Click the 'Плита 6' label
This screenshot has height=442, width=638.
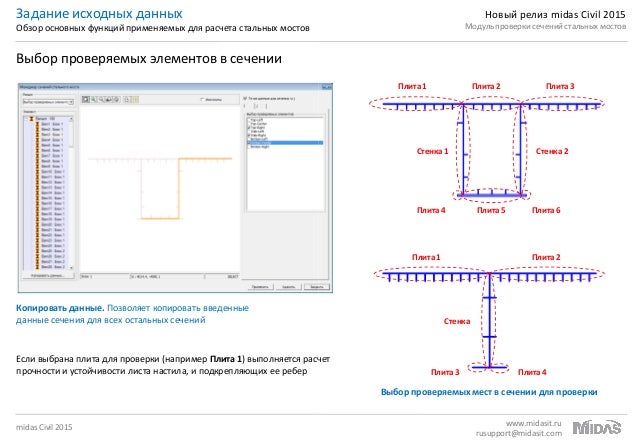pyautogui.click(x=546, y=210)
